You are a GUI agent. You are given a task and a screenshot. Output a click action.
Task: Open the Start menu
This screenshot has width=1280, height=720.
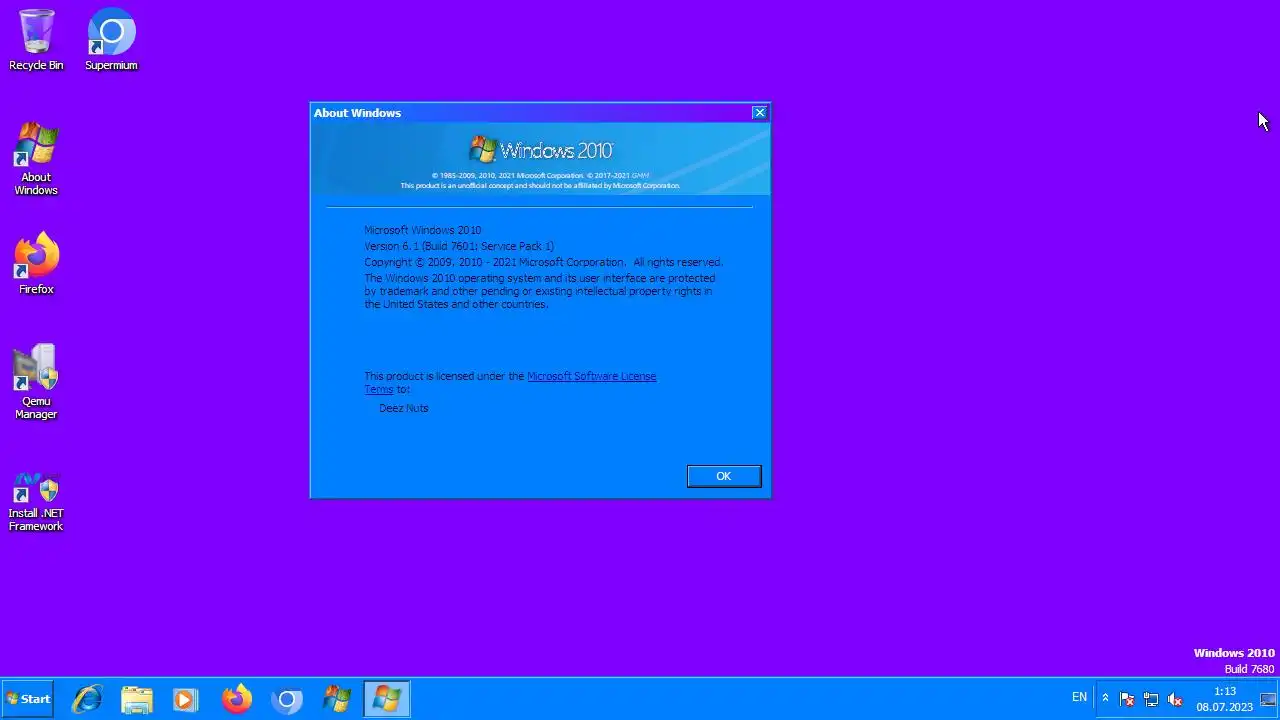pos(28,699)
